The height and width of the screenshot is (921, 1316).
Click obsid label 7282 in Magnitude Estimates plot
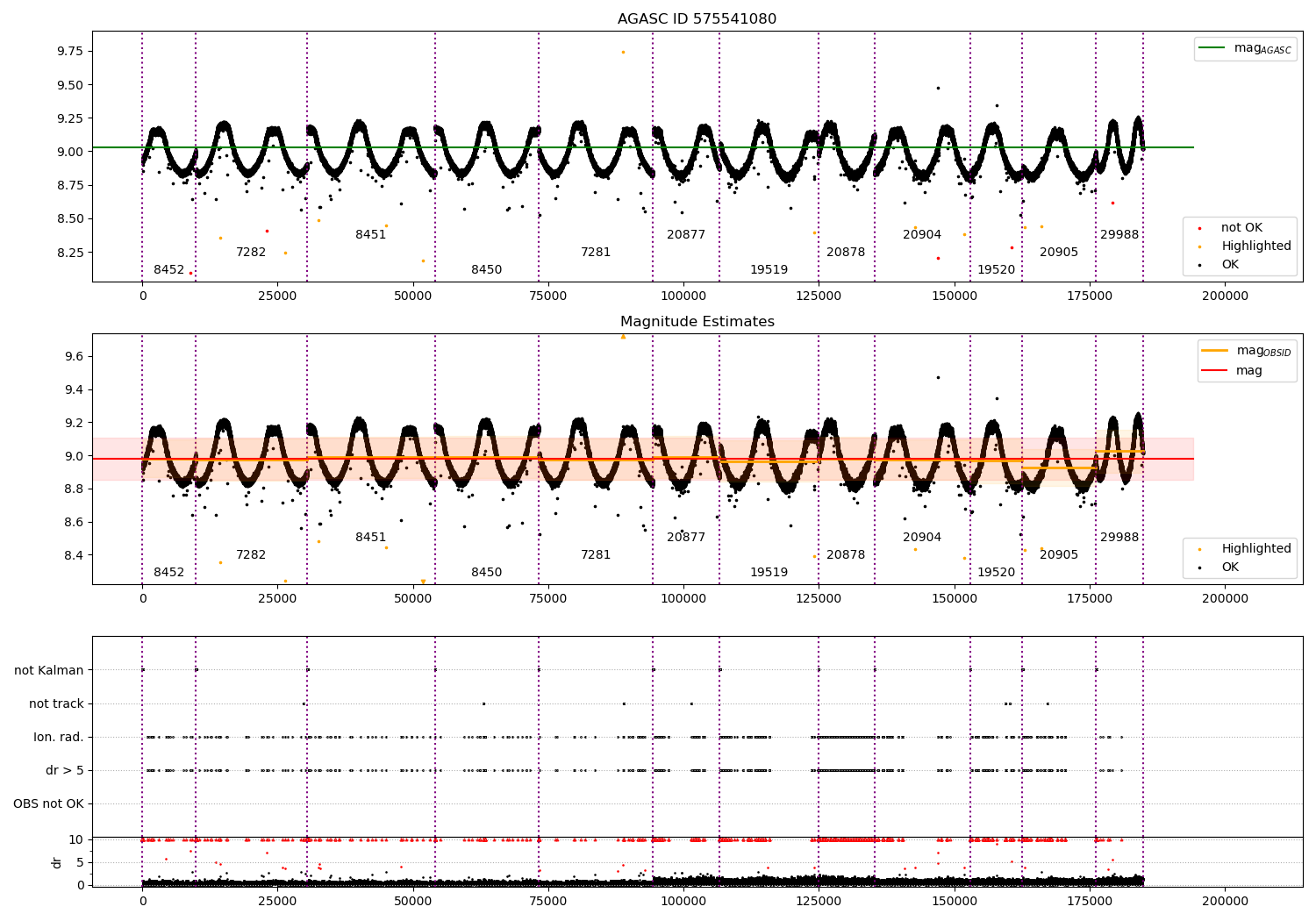pos(251,555)
